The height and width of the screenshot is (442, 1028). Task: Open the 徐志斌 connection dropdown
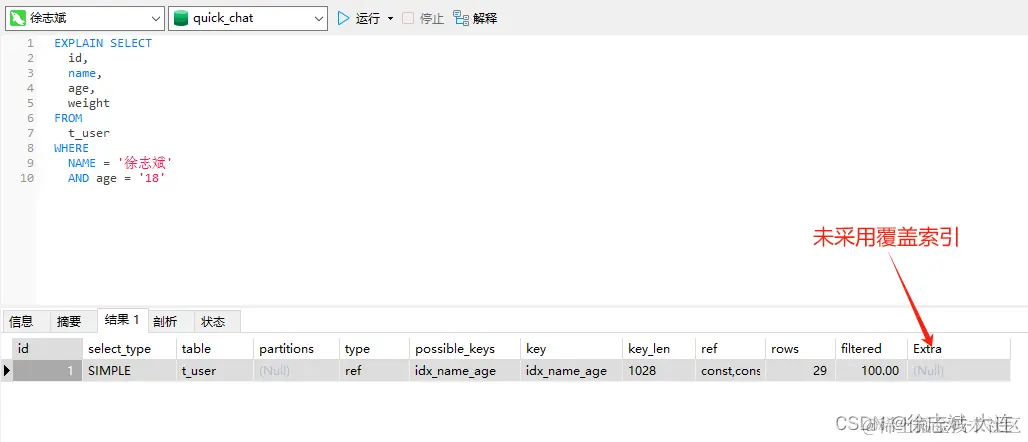coord(85,18)
